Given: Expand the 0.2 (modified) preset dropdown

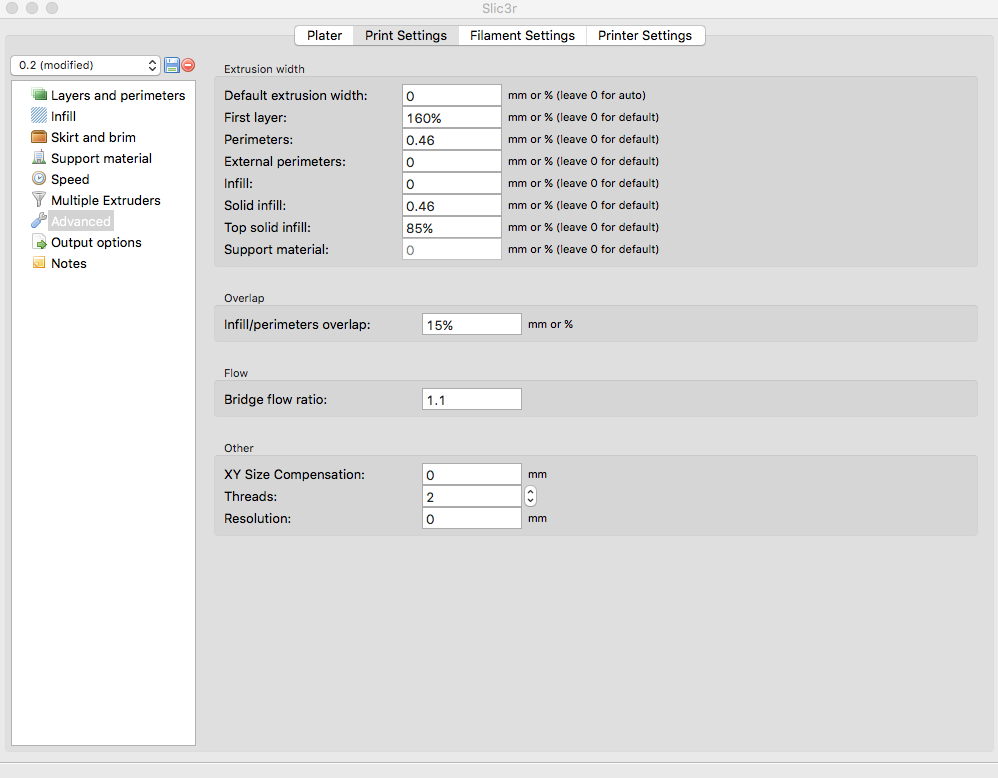Looking at the screenshot, I should 85,65.
